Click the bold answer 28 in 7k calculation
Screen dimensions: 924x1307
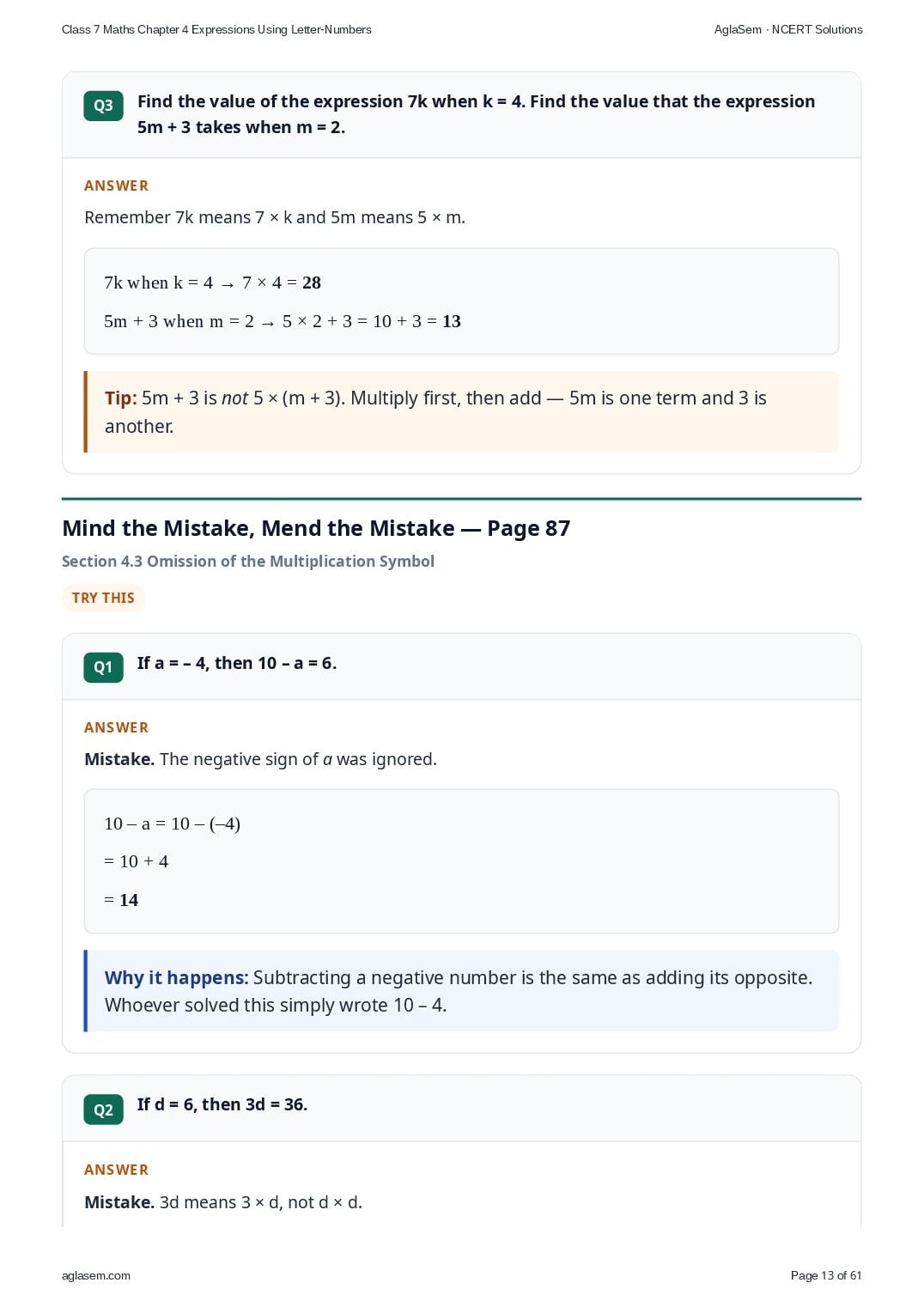pos(312,283)
